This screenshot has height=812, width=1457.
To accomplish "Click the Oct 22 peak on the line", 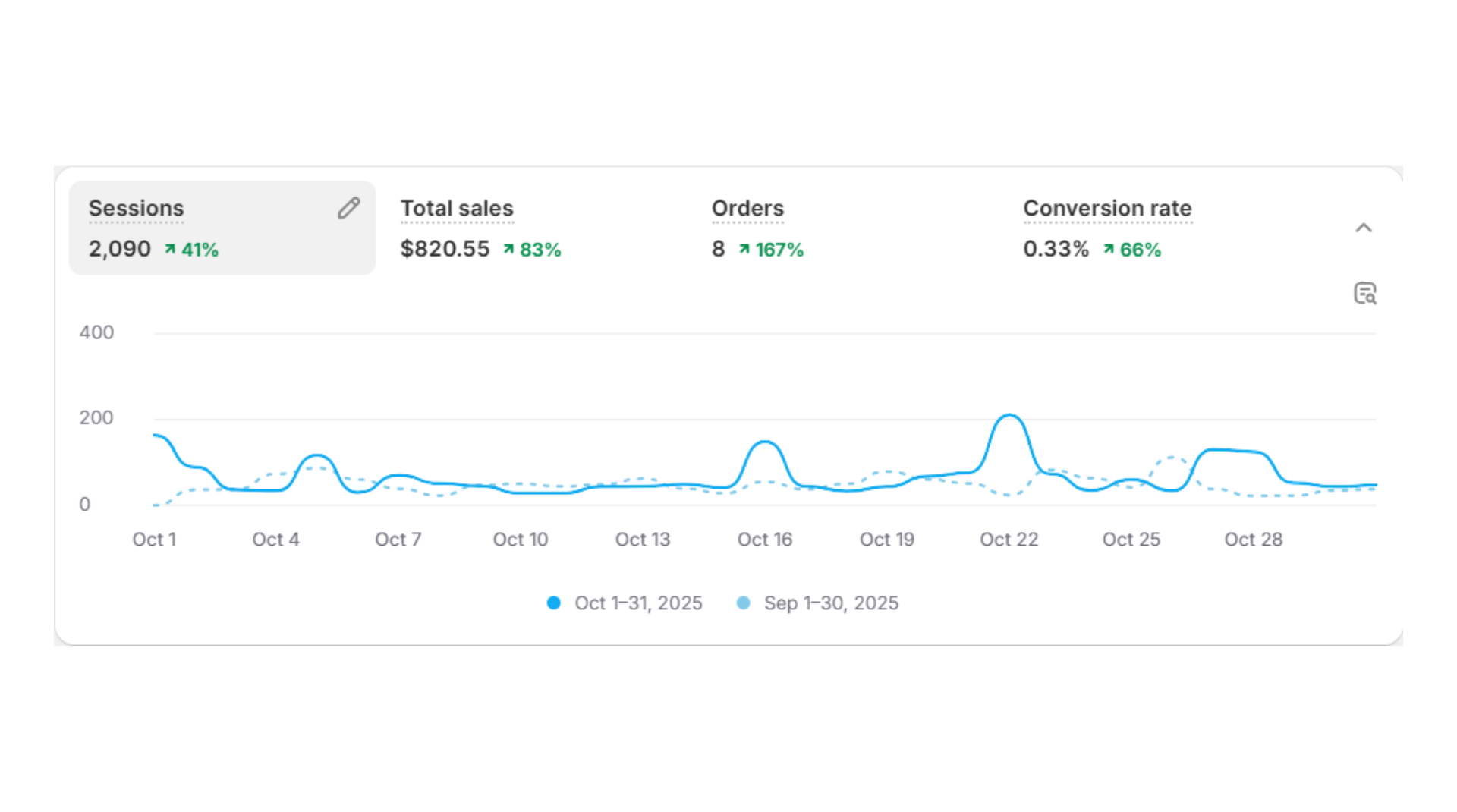I will [1009, 416].
